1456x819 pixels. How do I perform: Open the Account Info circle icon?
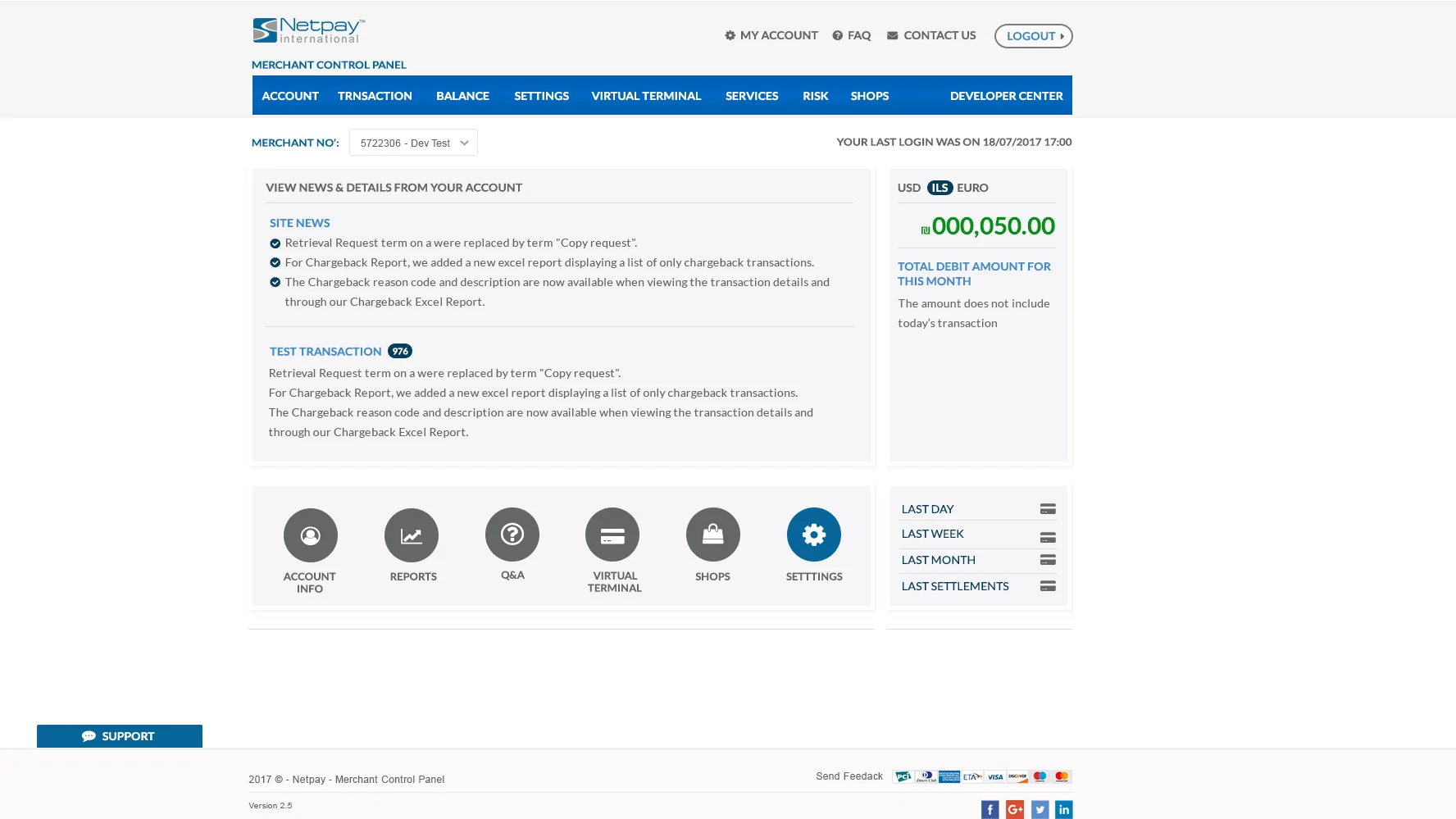[310, 535]
